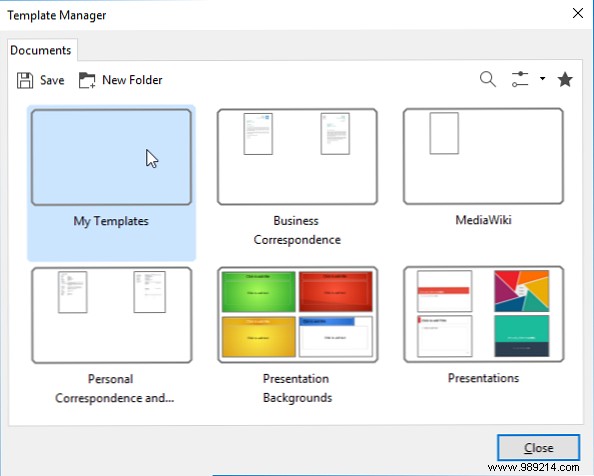
Task: Click the New Folder icon
Action: click(87, 80)
